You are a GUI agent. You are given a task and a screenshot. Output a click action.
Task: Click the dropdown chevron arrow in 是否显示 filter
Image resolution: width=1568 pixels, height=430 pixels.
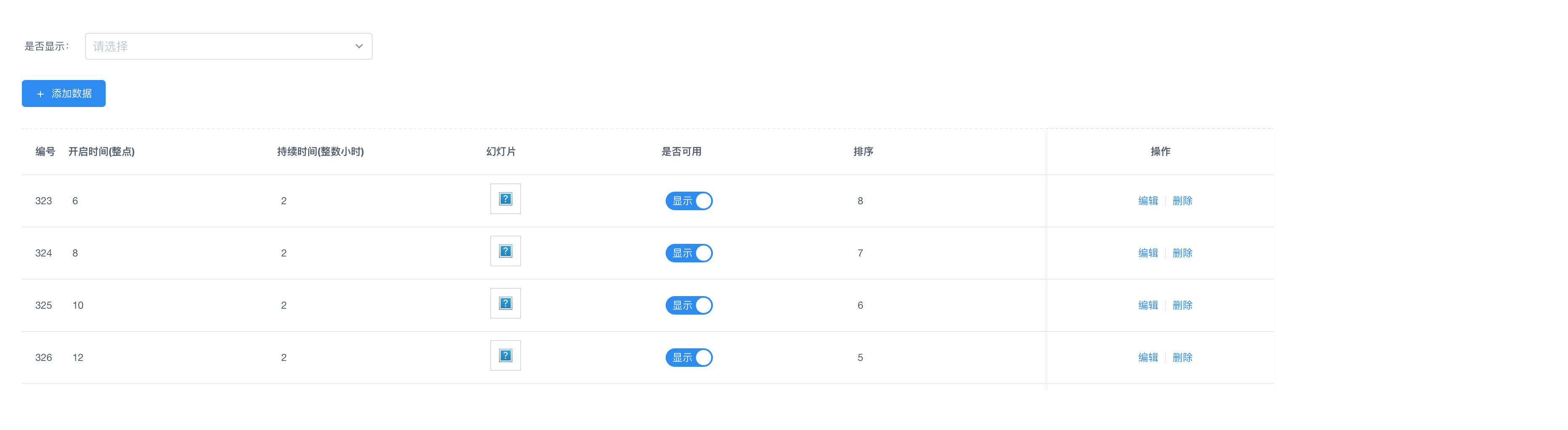tap(359, 46)
